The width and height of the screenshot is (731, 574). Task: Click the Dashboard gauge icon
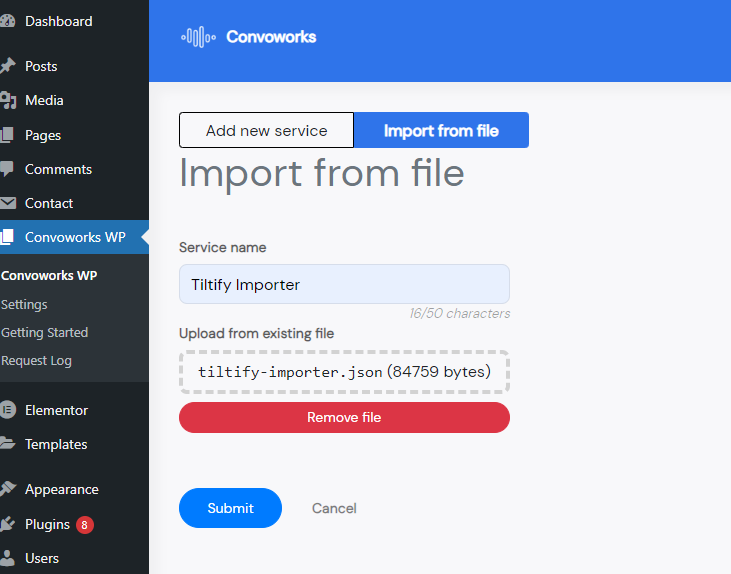pyautogui.click(x=7, y=21)
